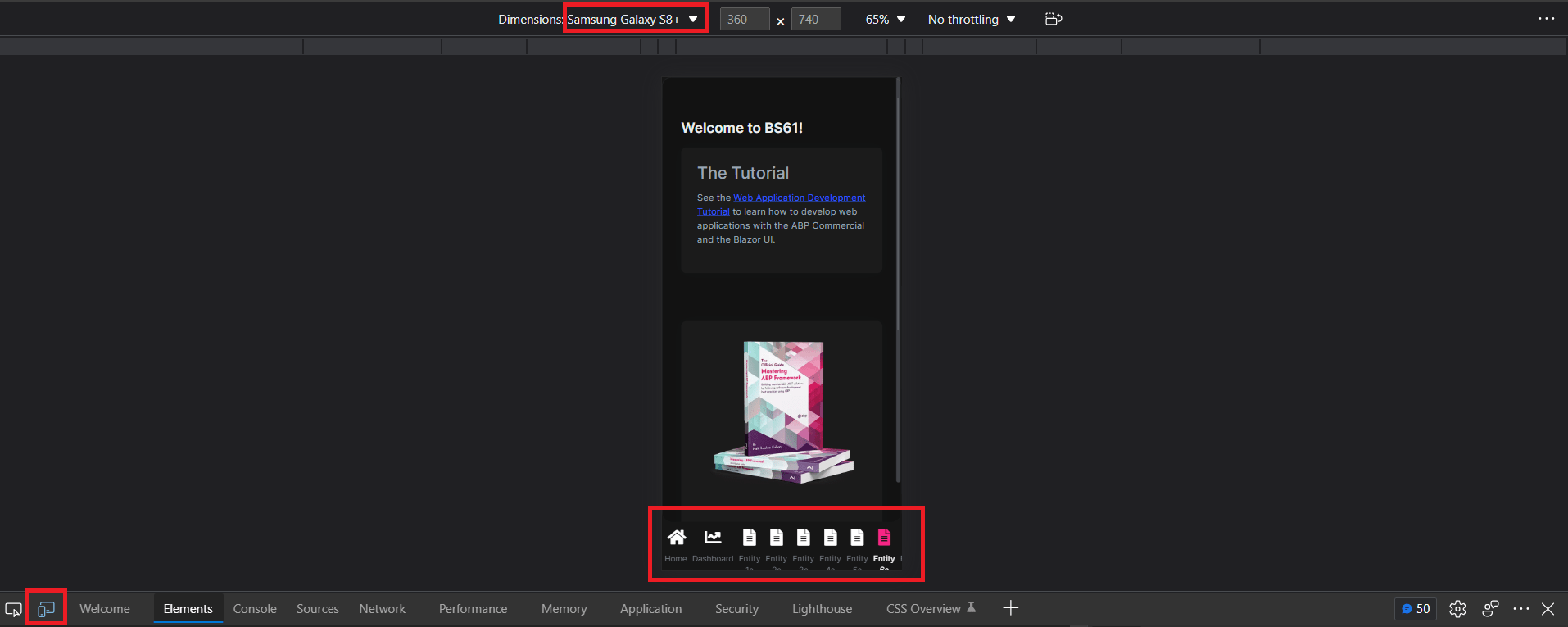The height and width of the screenshot is (627, 1568).
Task: Click 'The Tutorial' card title
Action: [x=743, y=173]
